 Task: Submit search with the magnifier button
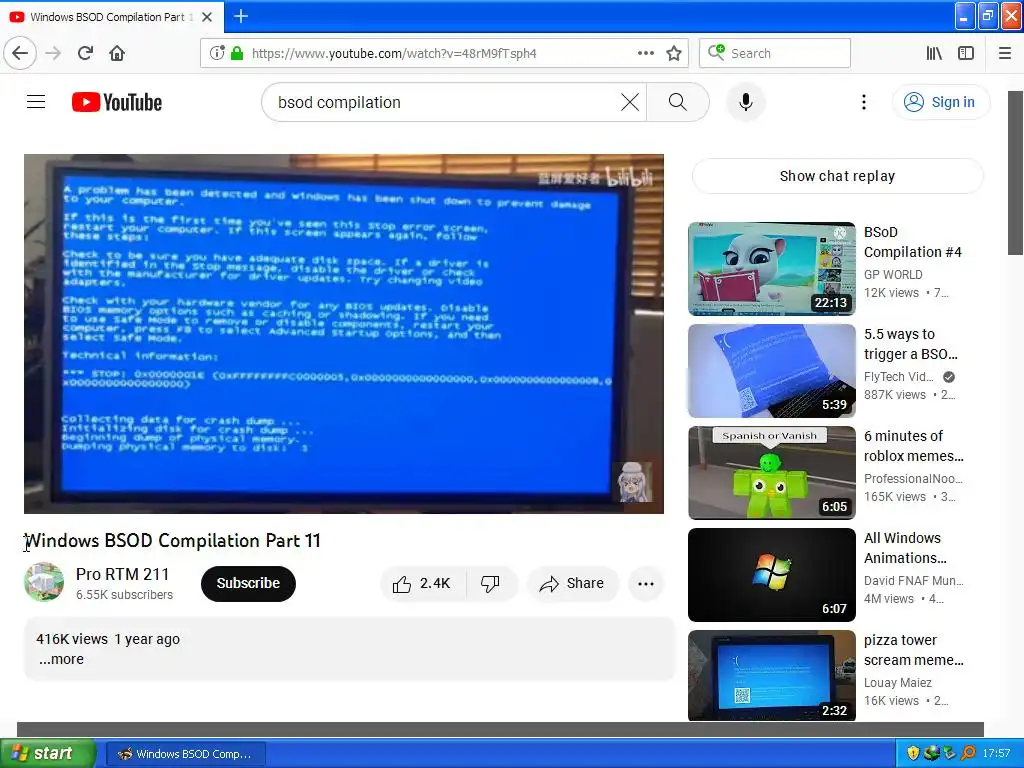[678, 102]
